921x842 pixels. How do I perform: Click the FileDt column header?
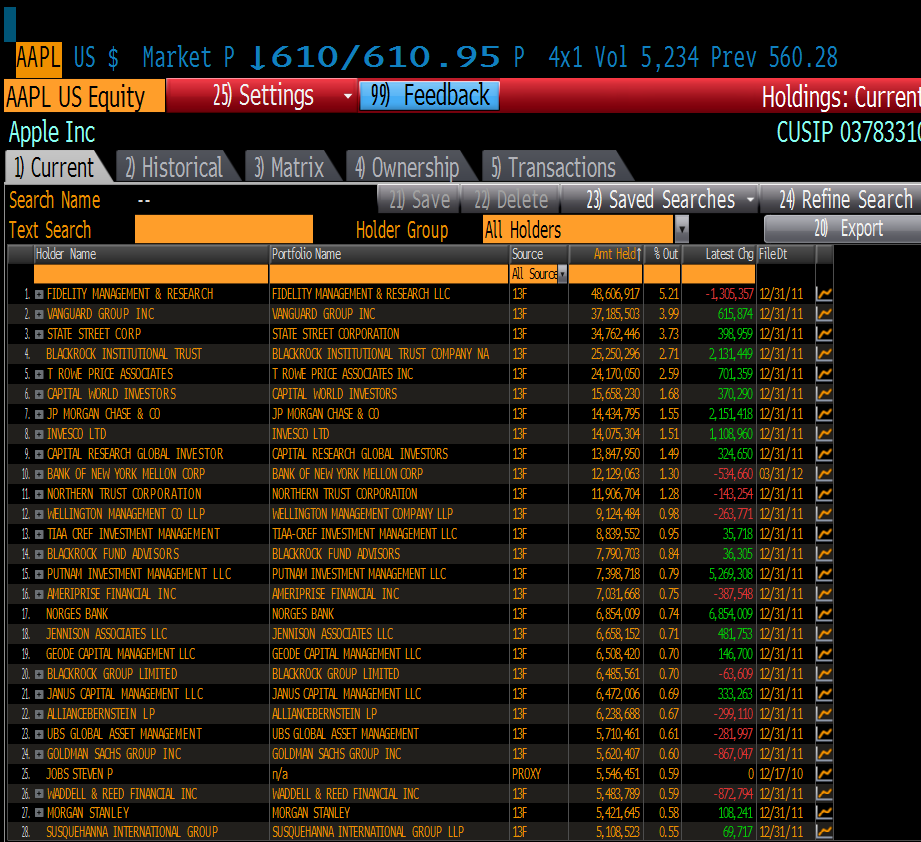point(786,254)
